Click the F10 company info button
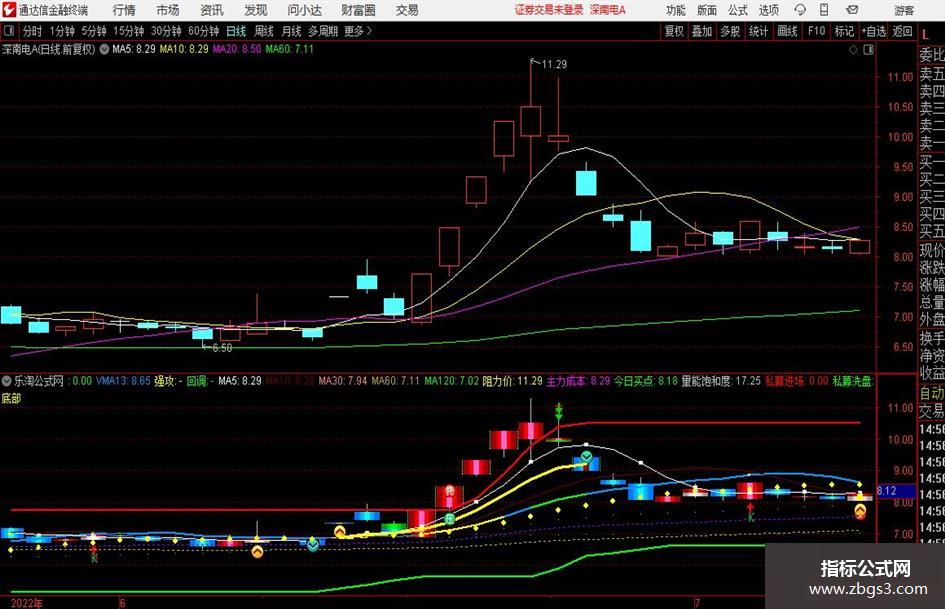This screenshot has width=945, height=609. (x=817, y=31)
